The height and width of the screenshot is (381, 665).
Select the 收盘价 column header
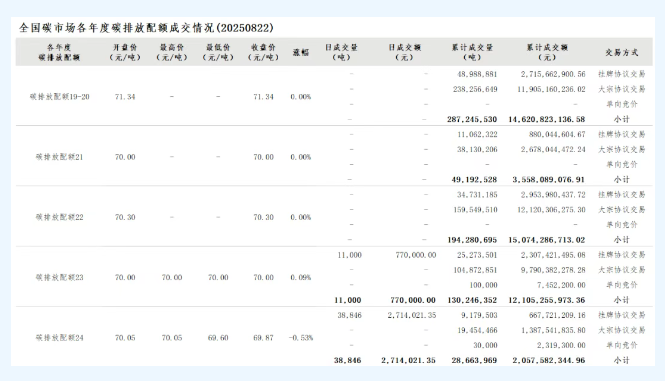point(263,52)
